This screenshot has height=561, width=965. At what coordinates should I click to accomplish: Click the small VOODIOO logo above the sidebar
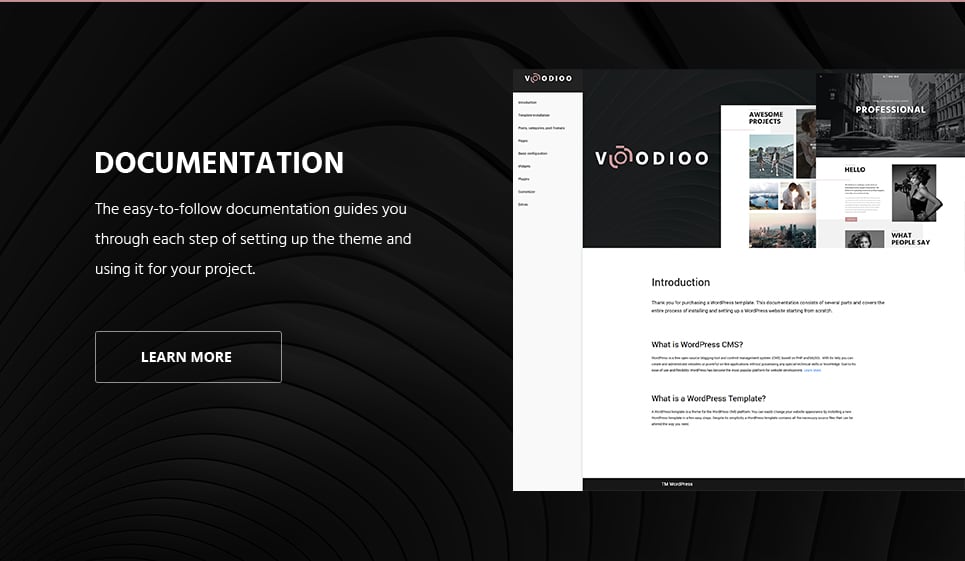(x=548, y=78)
